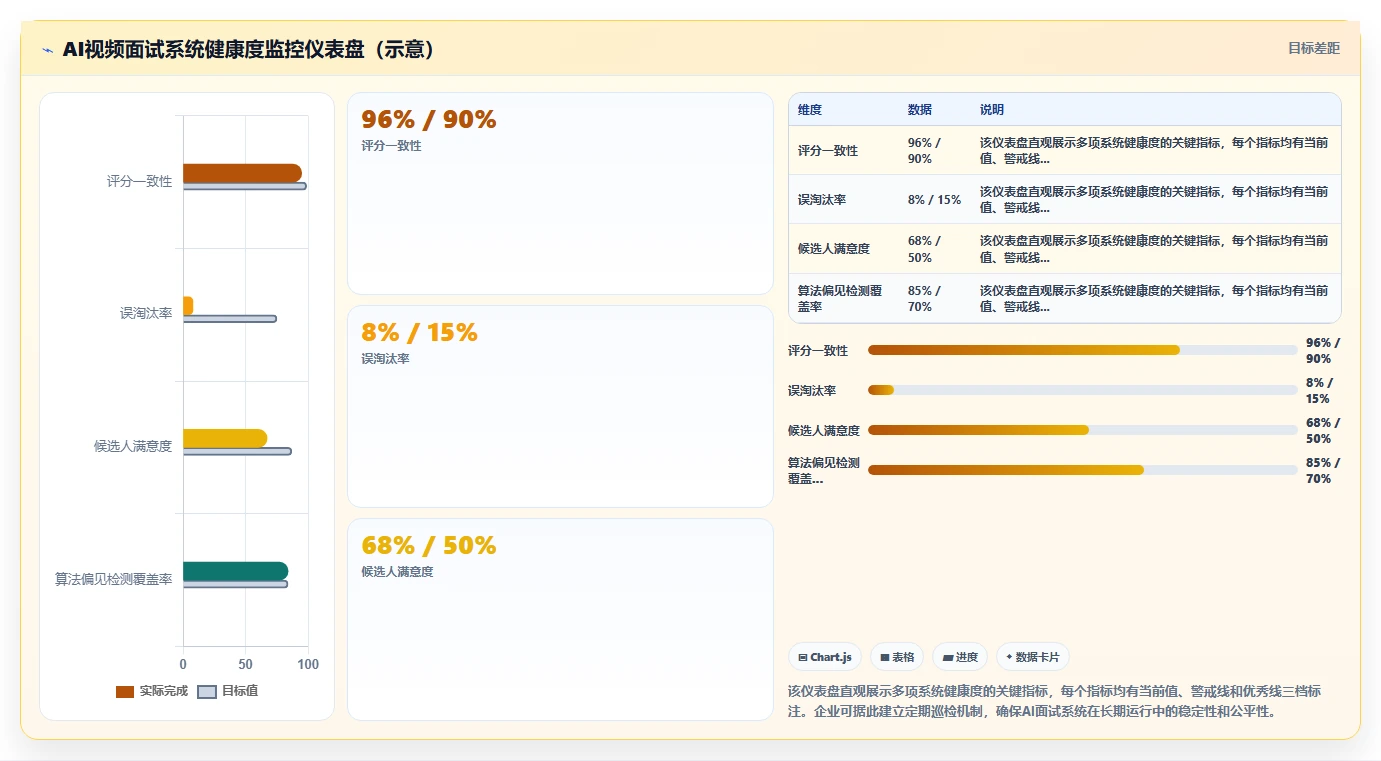This screenshot has height=761, width=1381.
Task: Click the 评分一致性 progress bar
Action: (x=1083, y=350)
